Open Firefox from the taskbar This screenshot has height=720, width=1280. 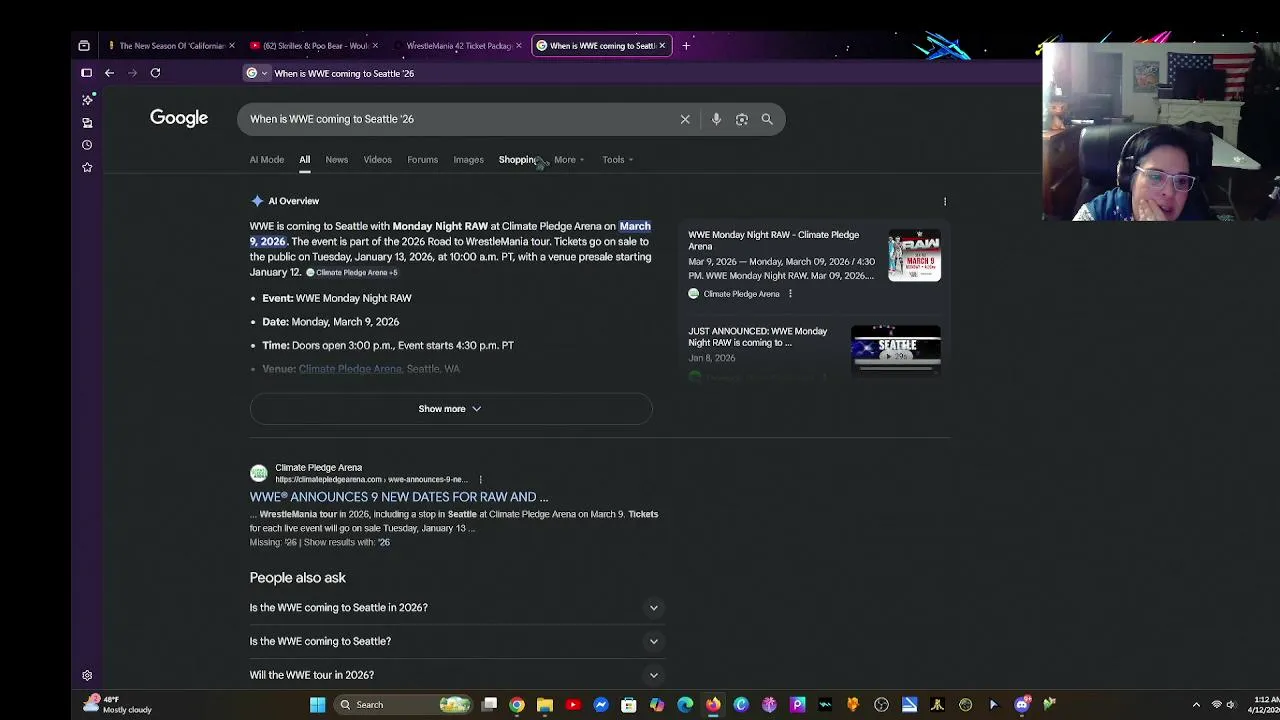[x=713, y=705]
